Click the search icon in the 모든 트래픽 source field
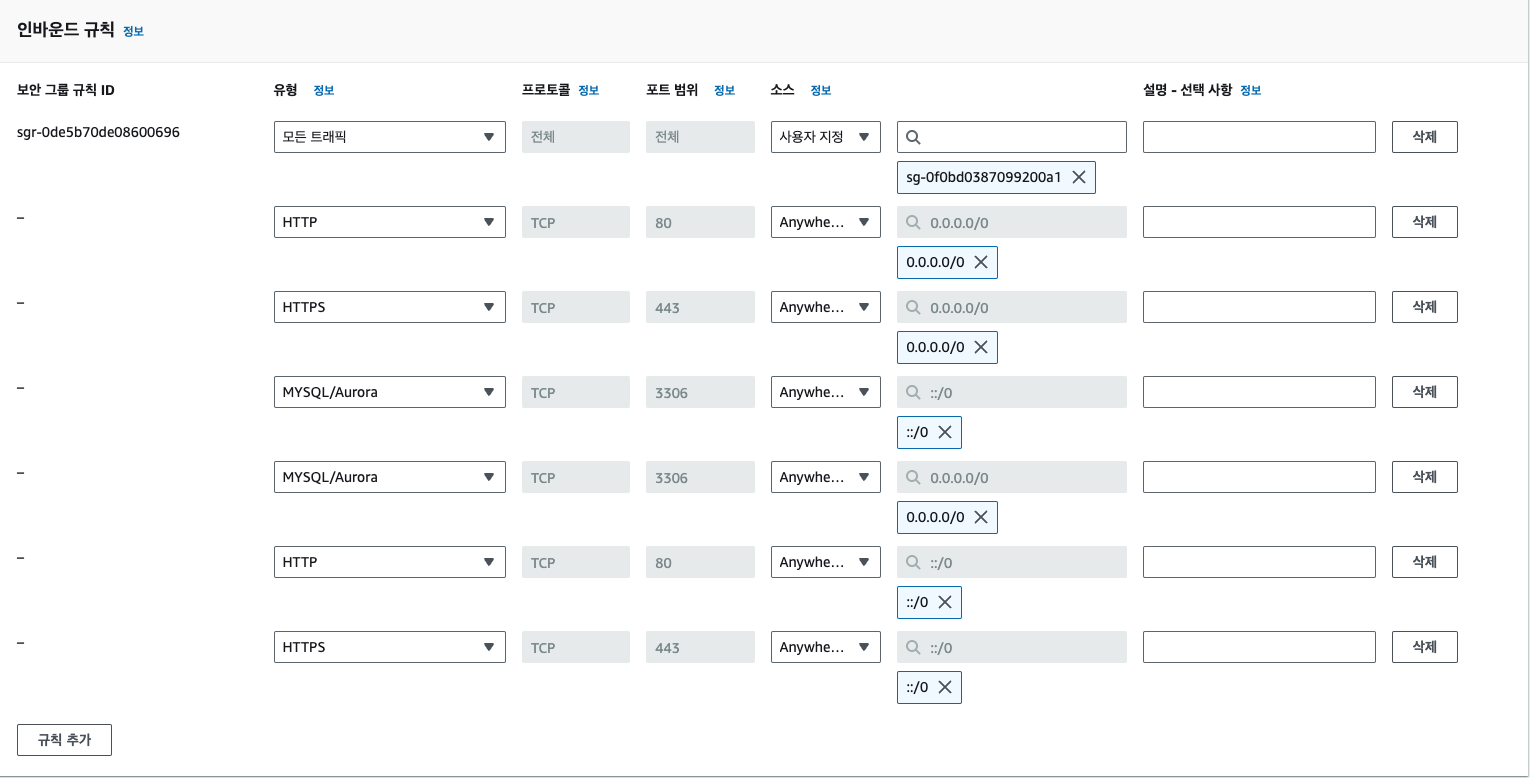The height and width of the screenshot is (778, 1530). (913, 137)
